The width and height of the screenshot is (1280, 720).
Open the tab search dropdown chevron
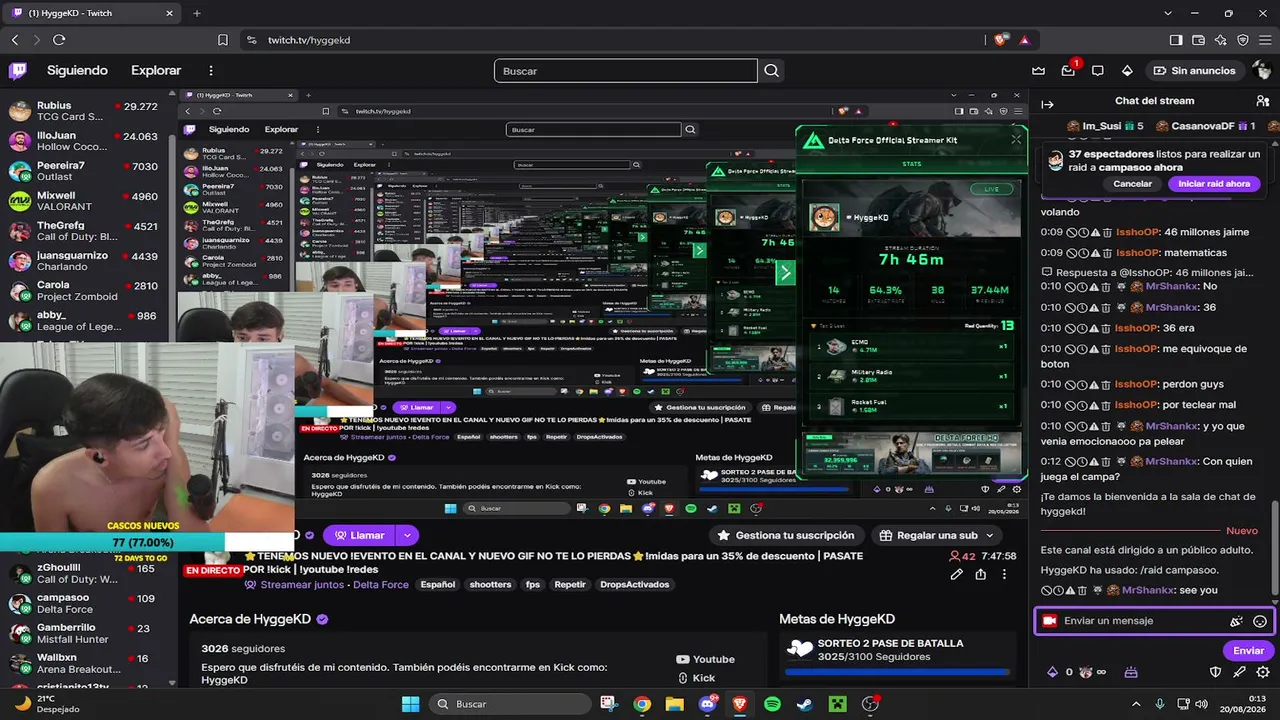click(1168, 13)
